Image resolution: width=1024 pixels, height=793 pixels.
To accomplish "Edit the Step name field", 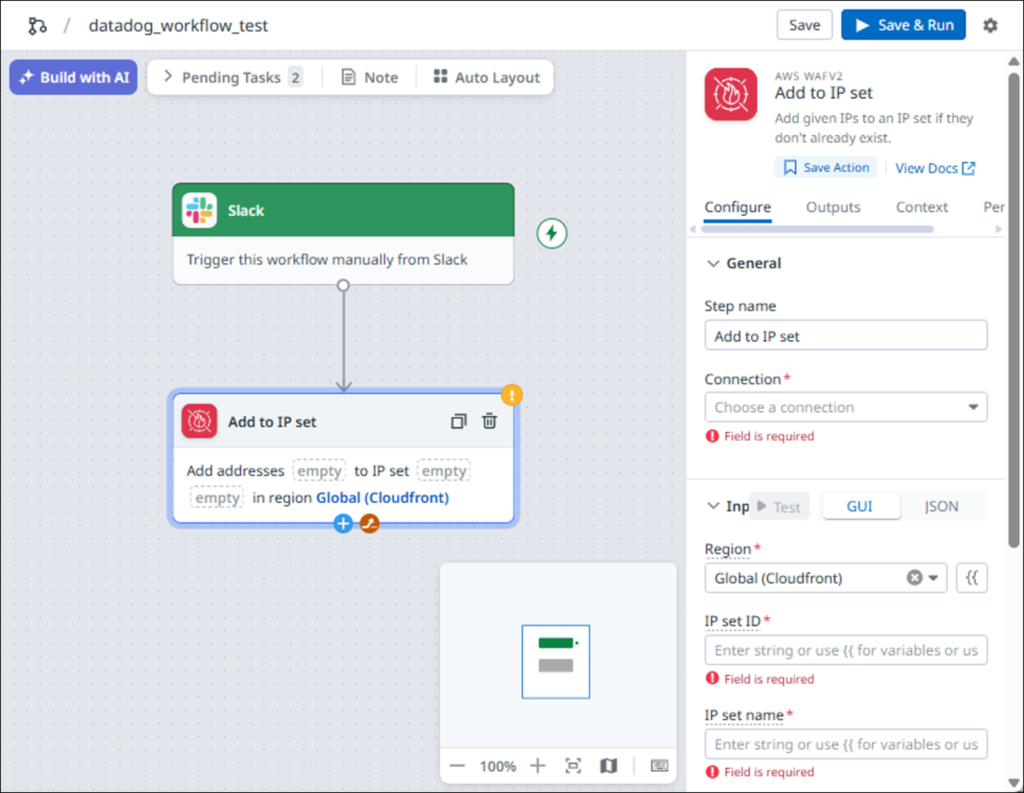I will [x=846, y=336].
